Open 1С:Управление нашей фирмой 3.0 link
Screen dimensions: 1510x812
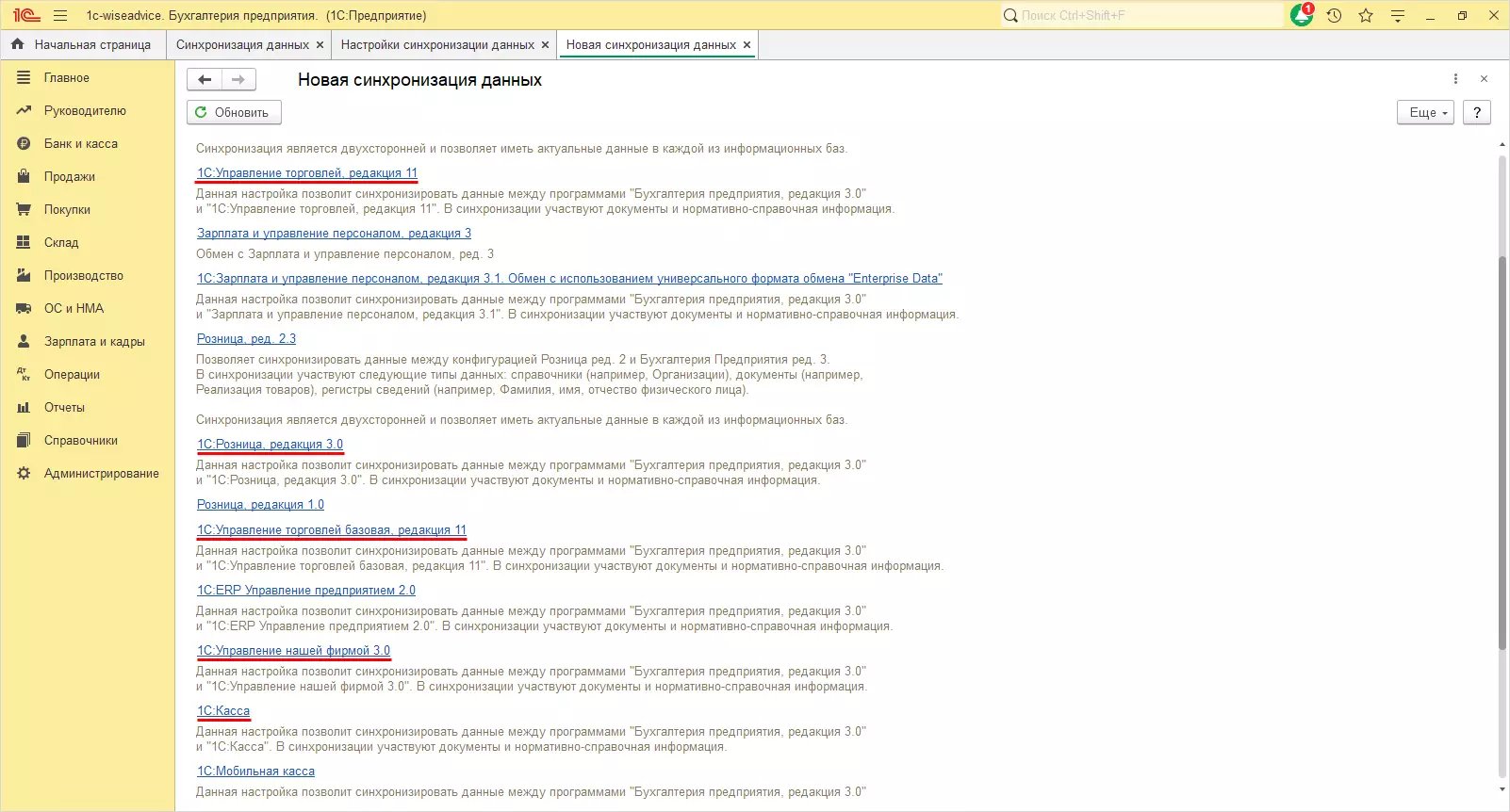(293, 651)
